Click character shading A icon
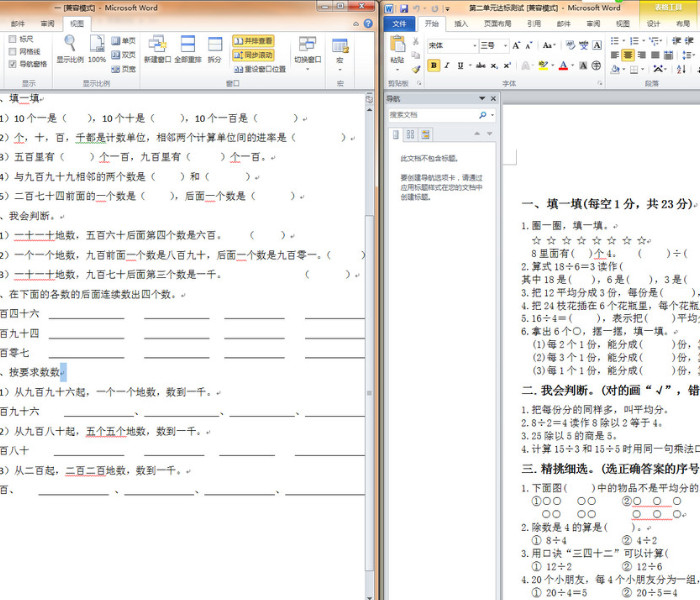Image resolution: width=700 pixels, height=600 pixels. [583, 66]
